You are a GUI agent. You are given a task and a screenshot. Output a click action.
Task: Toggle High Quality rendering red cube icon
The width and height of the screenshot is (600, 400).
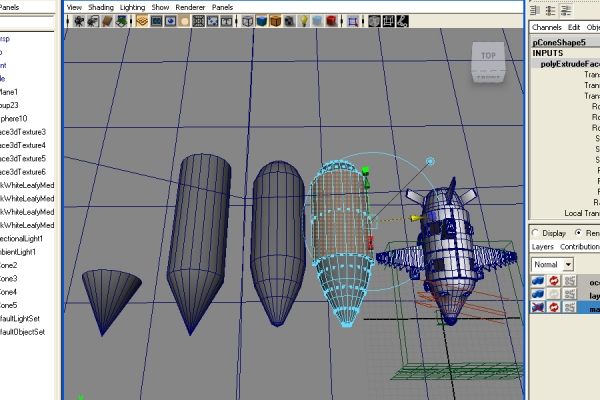click(331, 21)
